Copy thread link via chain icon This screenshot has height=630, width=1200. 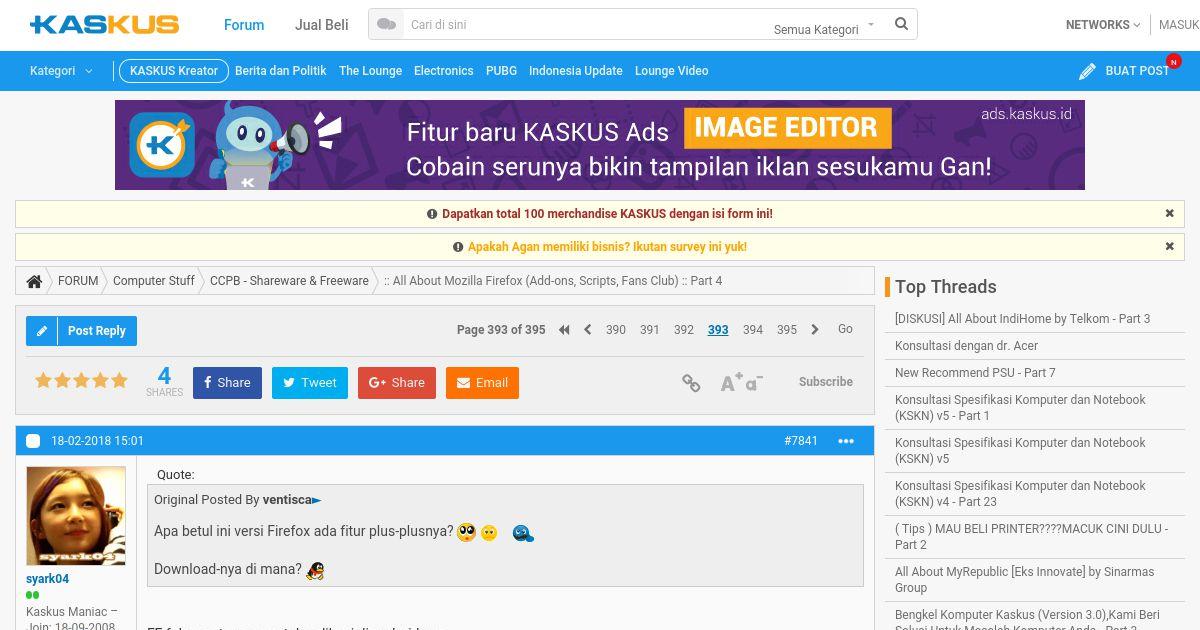tap(691, 383)
